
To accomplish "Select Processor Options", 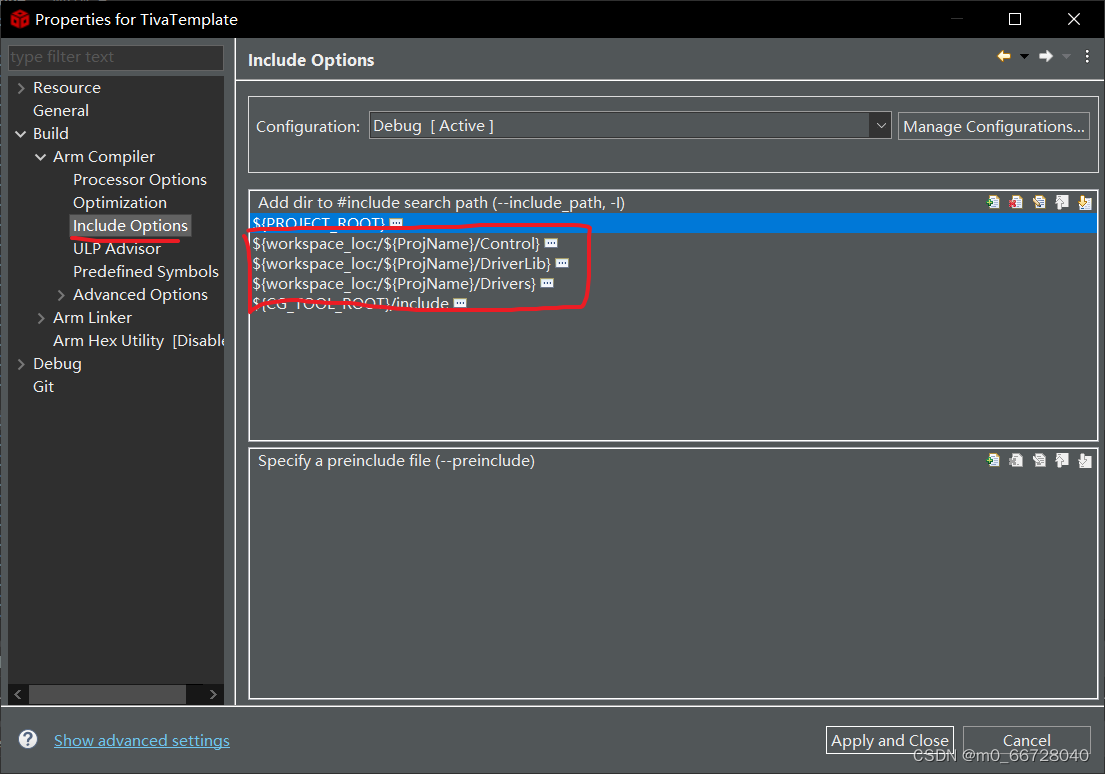I will (x=140, y=180).
